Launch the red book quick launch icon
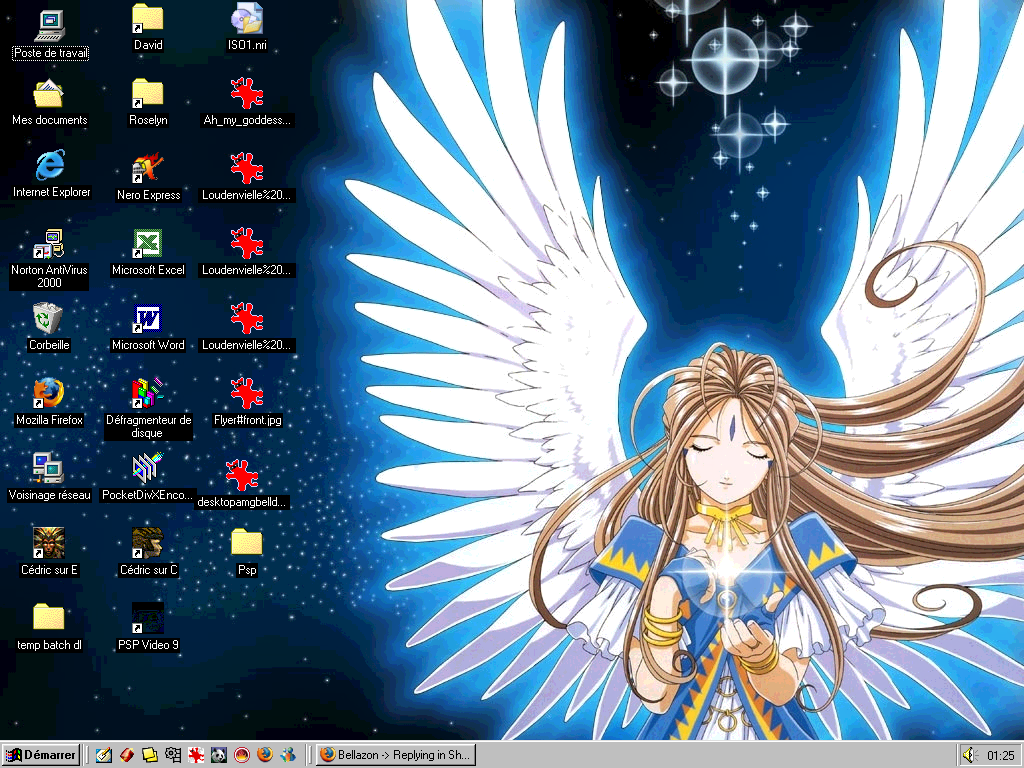Image resolution: width=1024 pixels, height=768 pixels. (127, 755)
